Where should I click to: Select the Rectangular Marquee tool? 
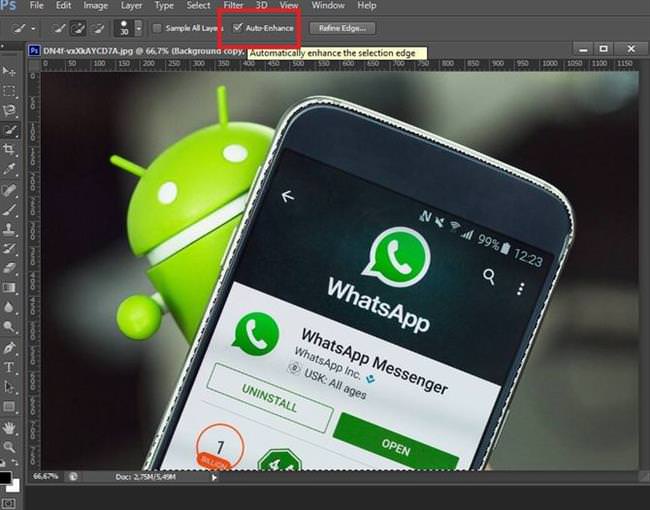[9, 91]
